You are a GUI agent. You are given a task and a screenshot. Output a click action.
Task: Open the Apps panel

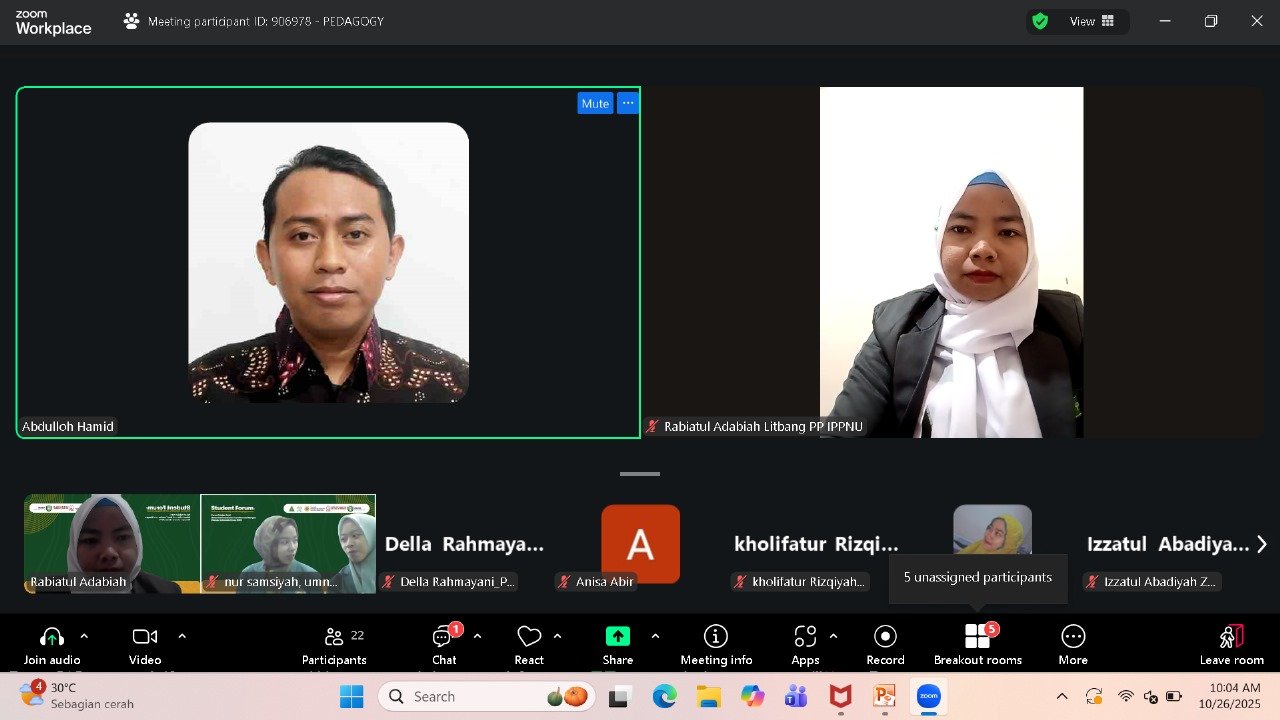[x=805, y=644]
